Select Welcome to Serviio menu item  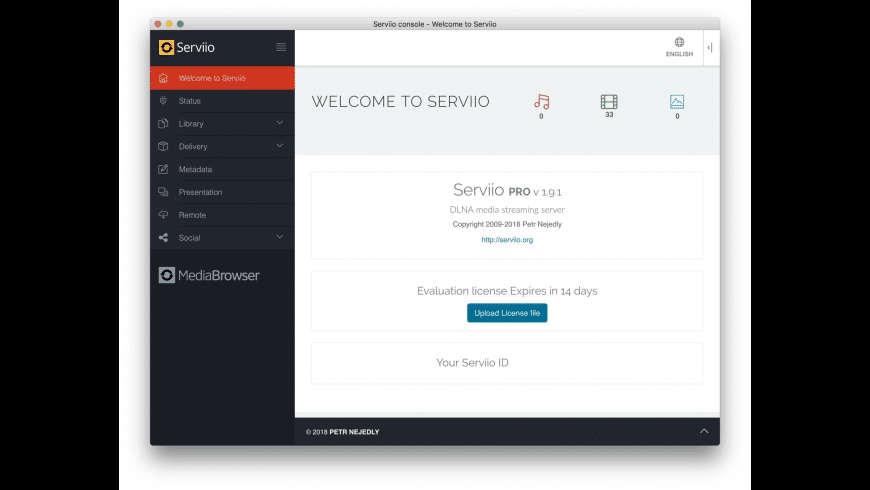click(x=222, y=78)
